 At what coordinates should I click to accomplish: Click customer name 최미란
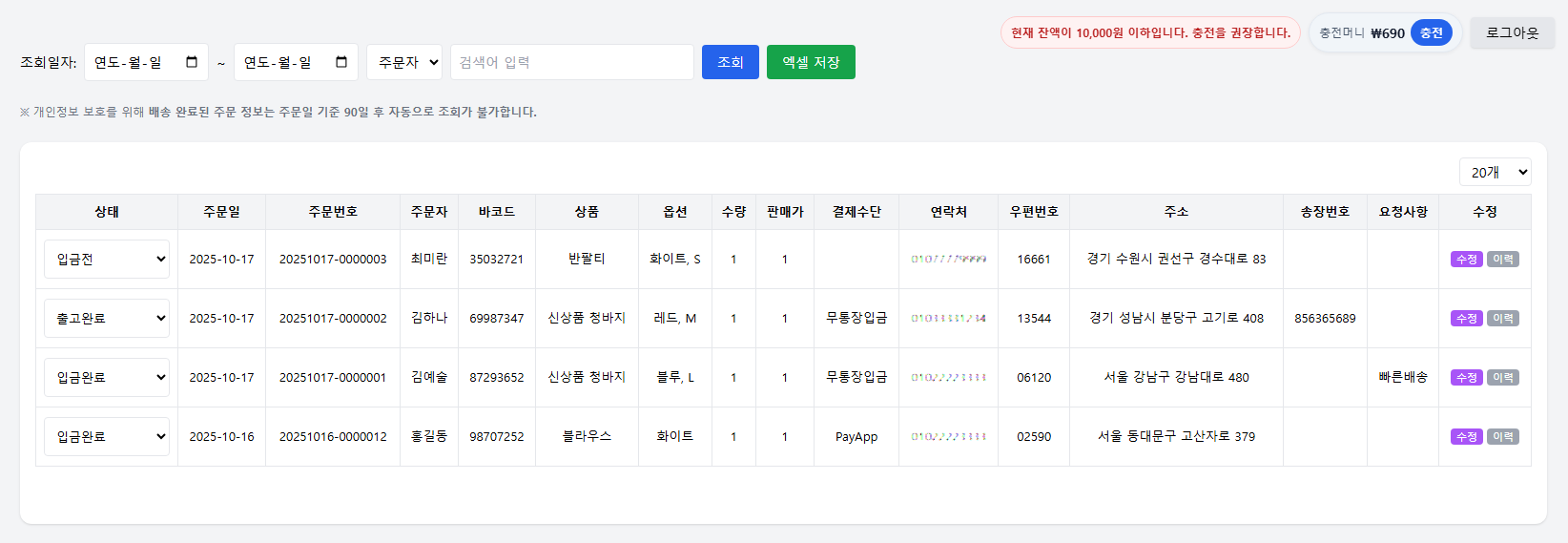coord(429,259)
